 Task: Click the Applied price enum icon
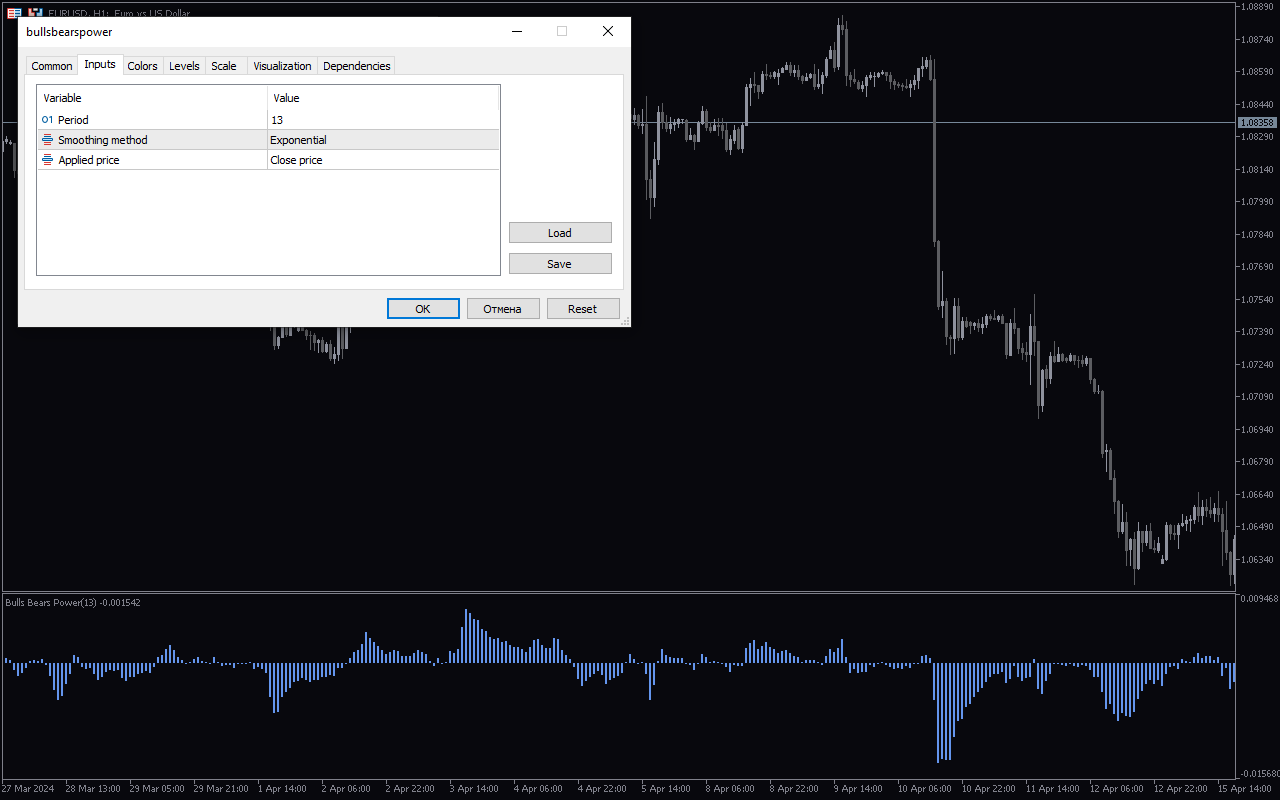click(x=47, y=160)
